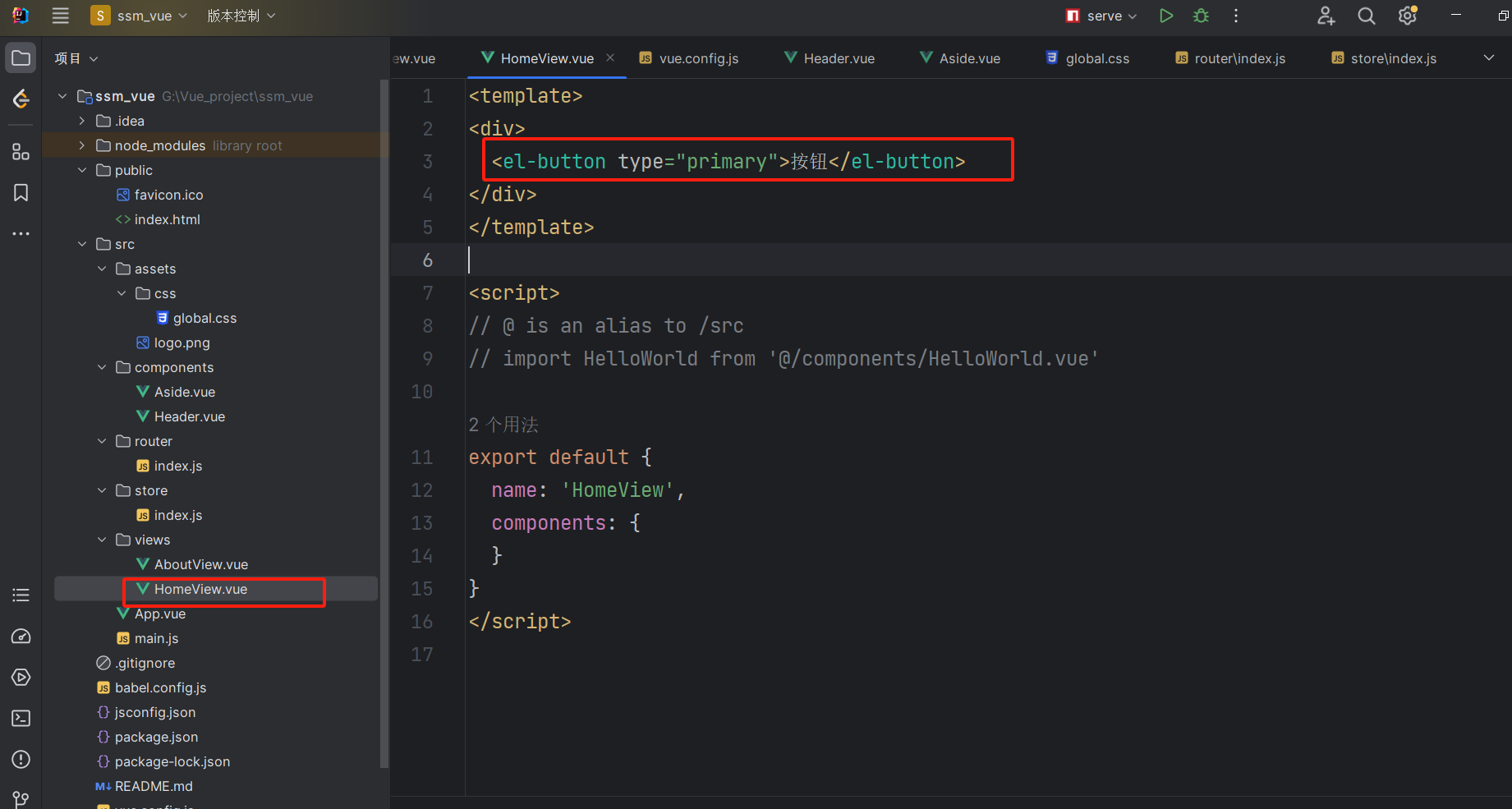
Task: Collapse the views folder
Action: coord(102,540)
